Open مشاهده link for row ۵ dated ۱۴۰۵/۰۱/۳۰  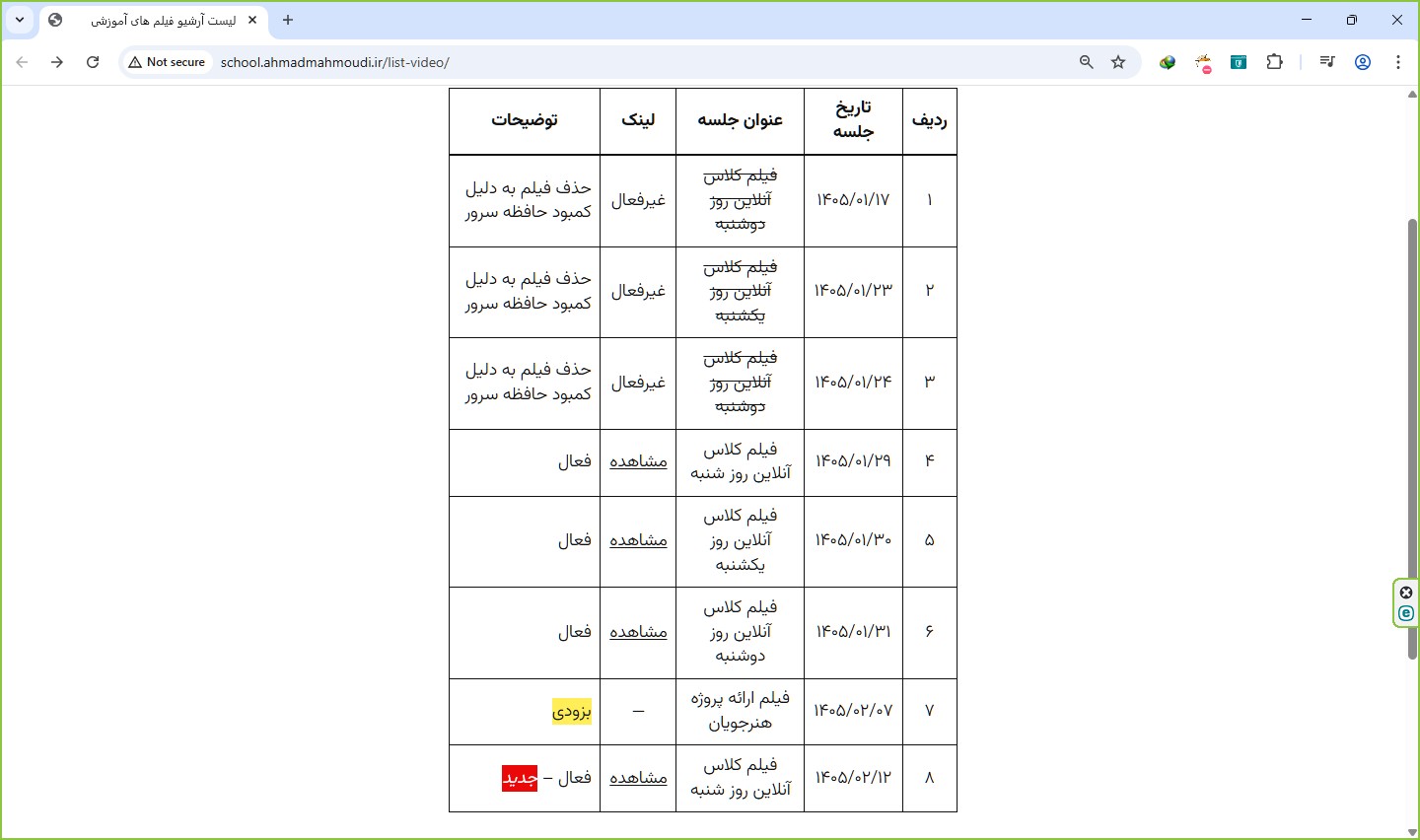638,540
